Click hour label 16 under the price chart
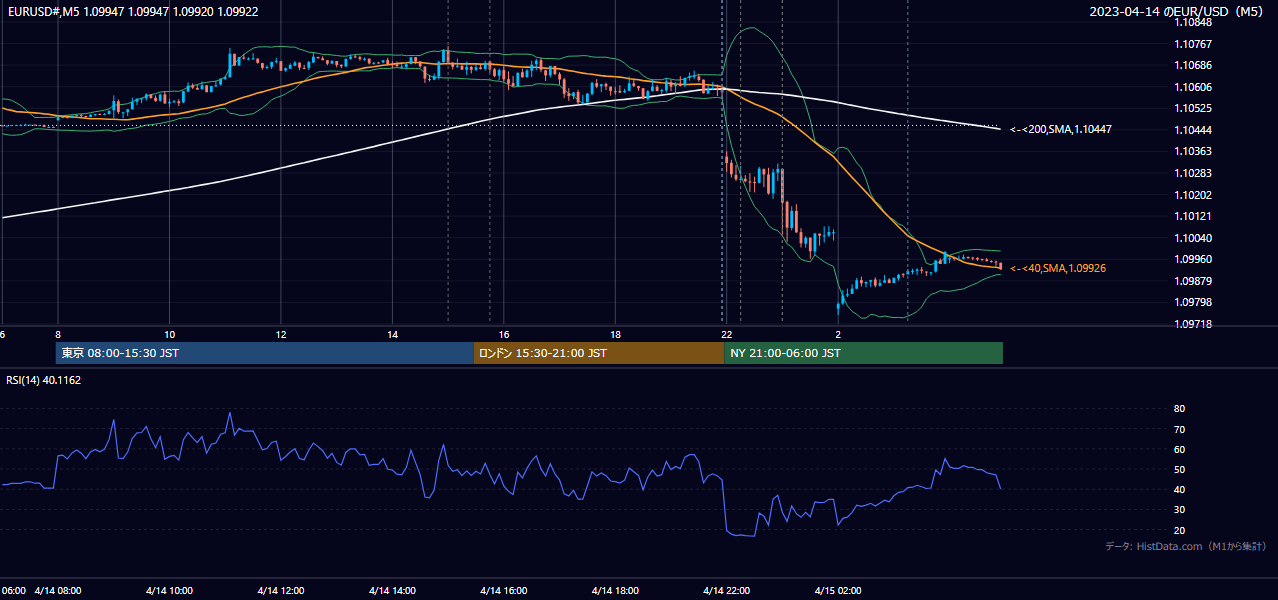The width and height of the screenshot is (1278, 600). 504,334
